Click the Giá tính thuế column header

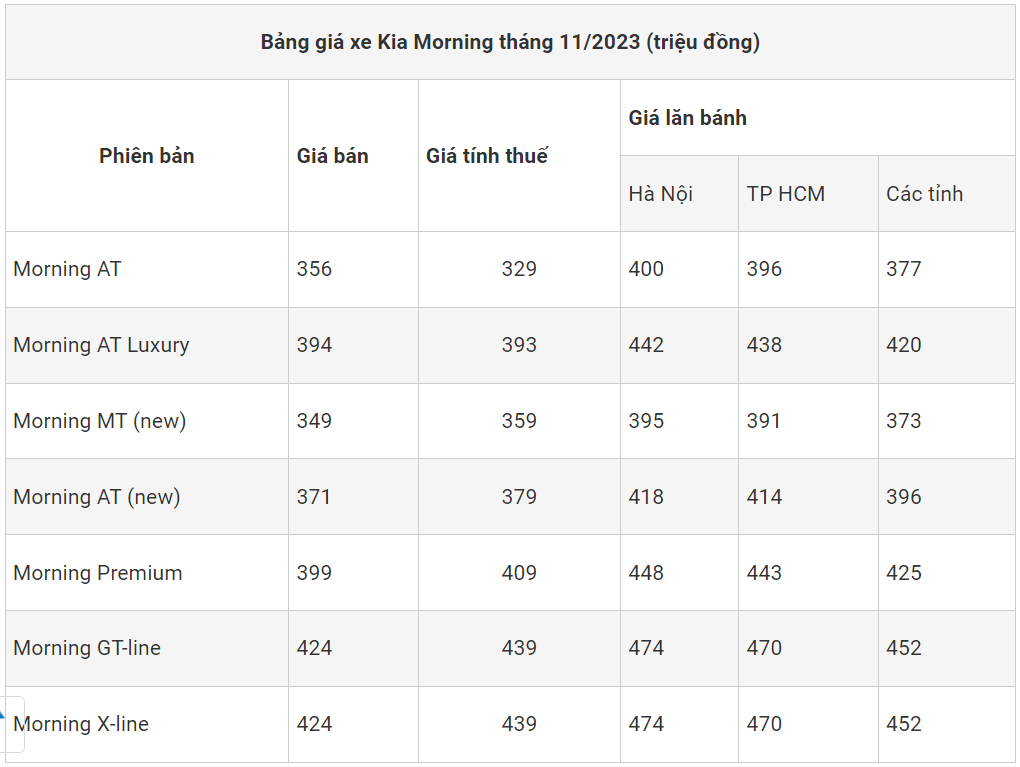487,156
